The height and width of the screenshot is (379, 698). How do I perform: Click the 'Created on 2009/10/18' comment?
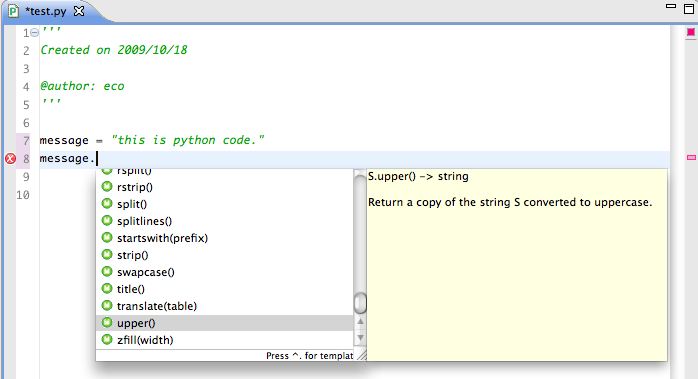click(114, 50)
